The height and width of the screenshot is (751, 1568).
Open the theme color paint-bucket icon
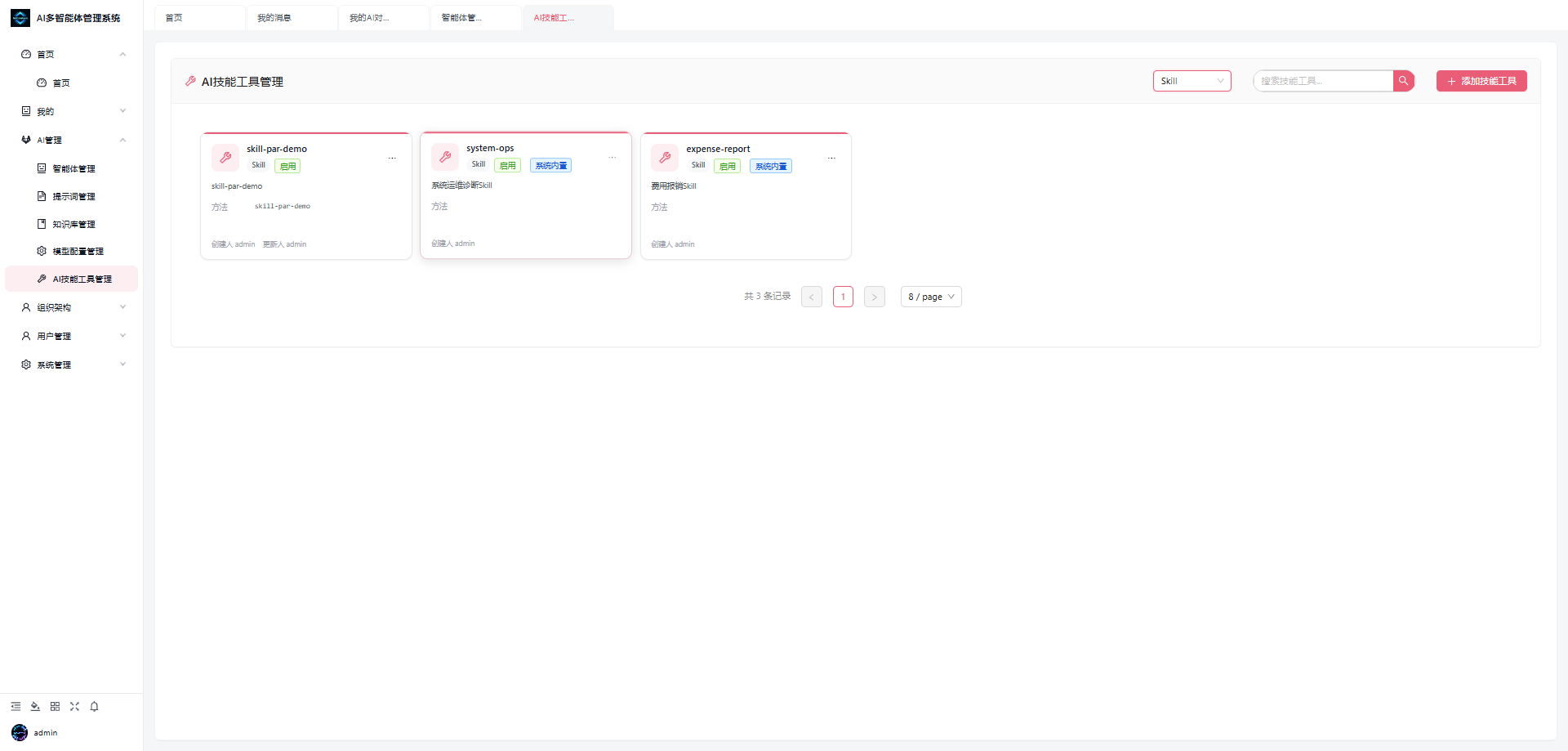coord(35,706)
